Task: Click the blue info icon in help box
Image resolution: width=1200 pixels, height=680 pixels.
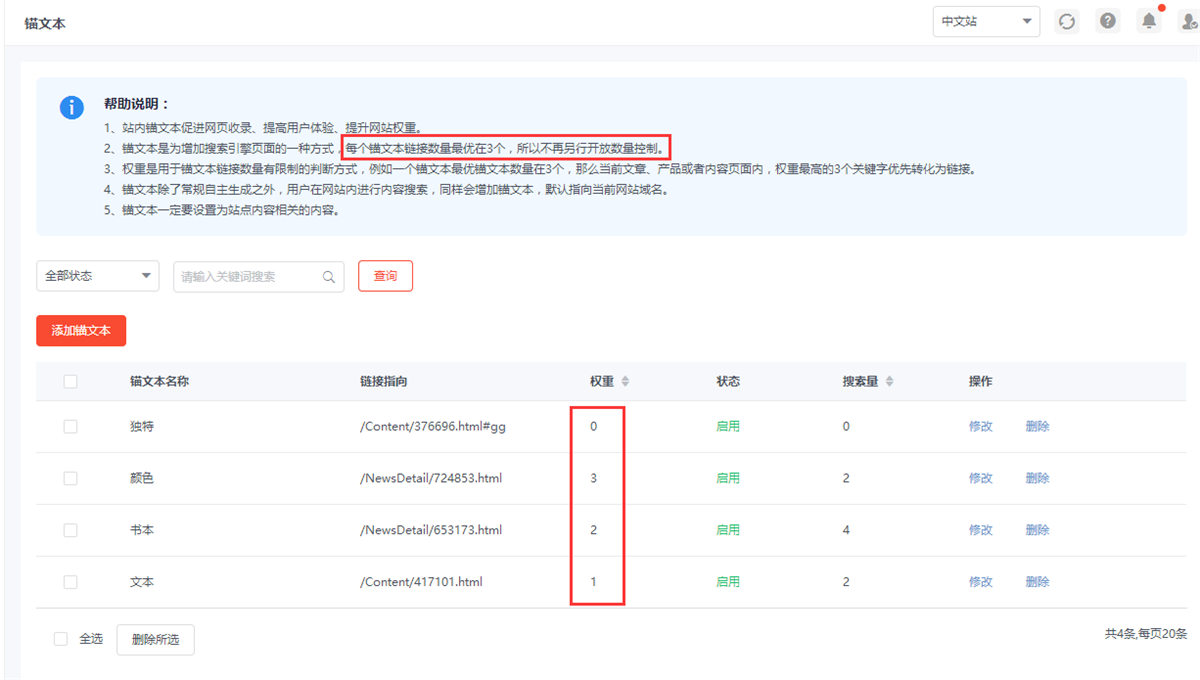Action: tap(71, 107)
